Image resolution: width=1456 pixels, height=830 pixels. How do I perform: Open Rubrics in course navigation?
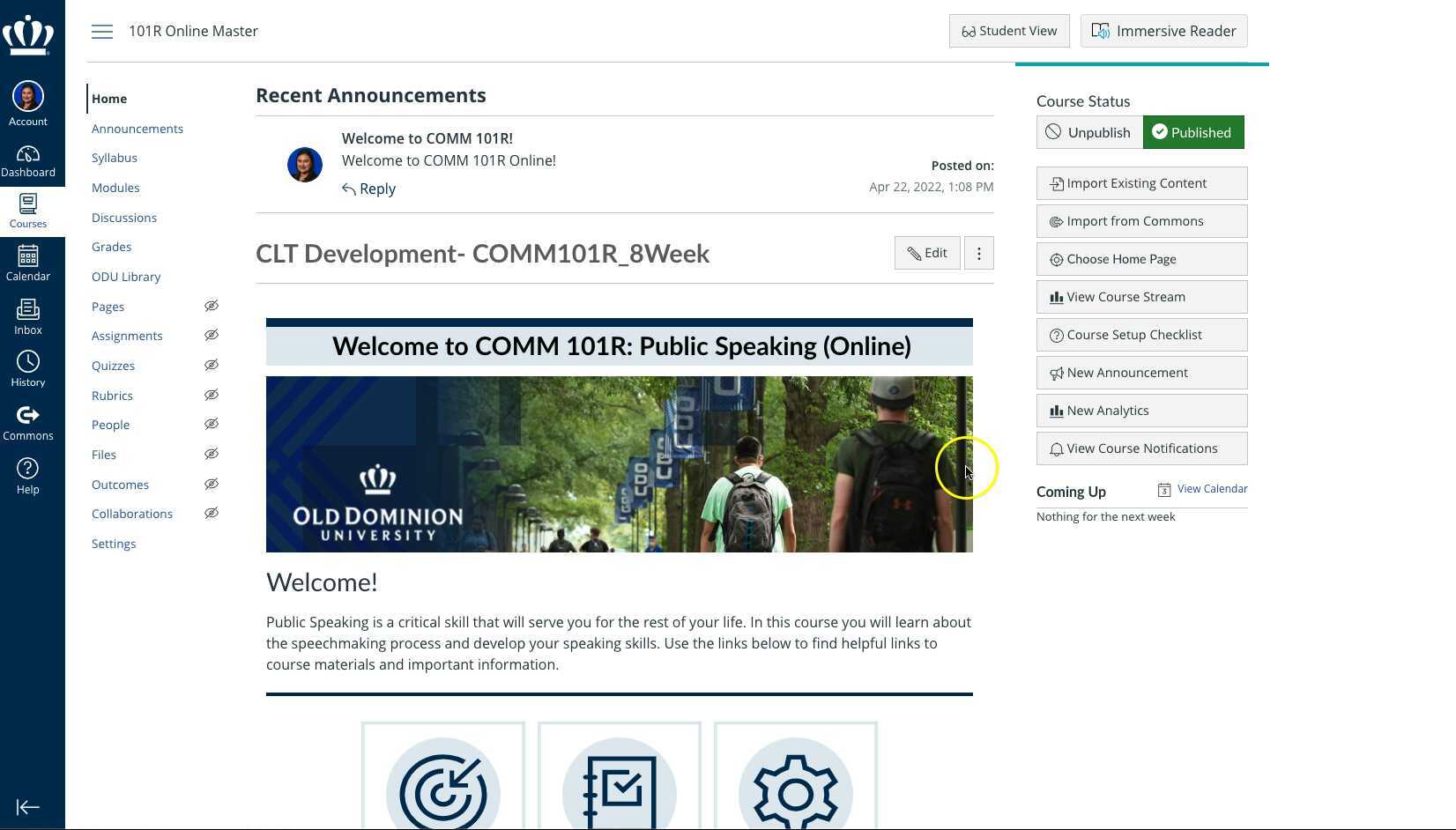pyautogui.click(x=112, y=396)
